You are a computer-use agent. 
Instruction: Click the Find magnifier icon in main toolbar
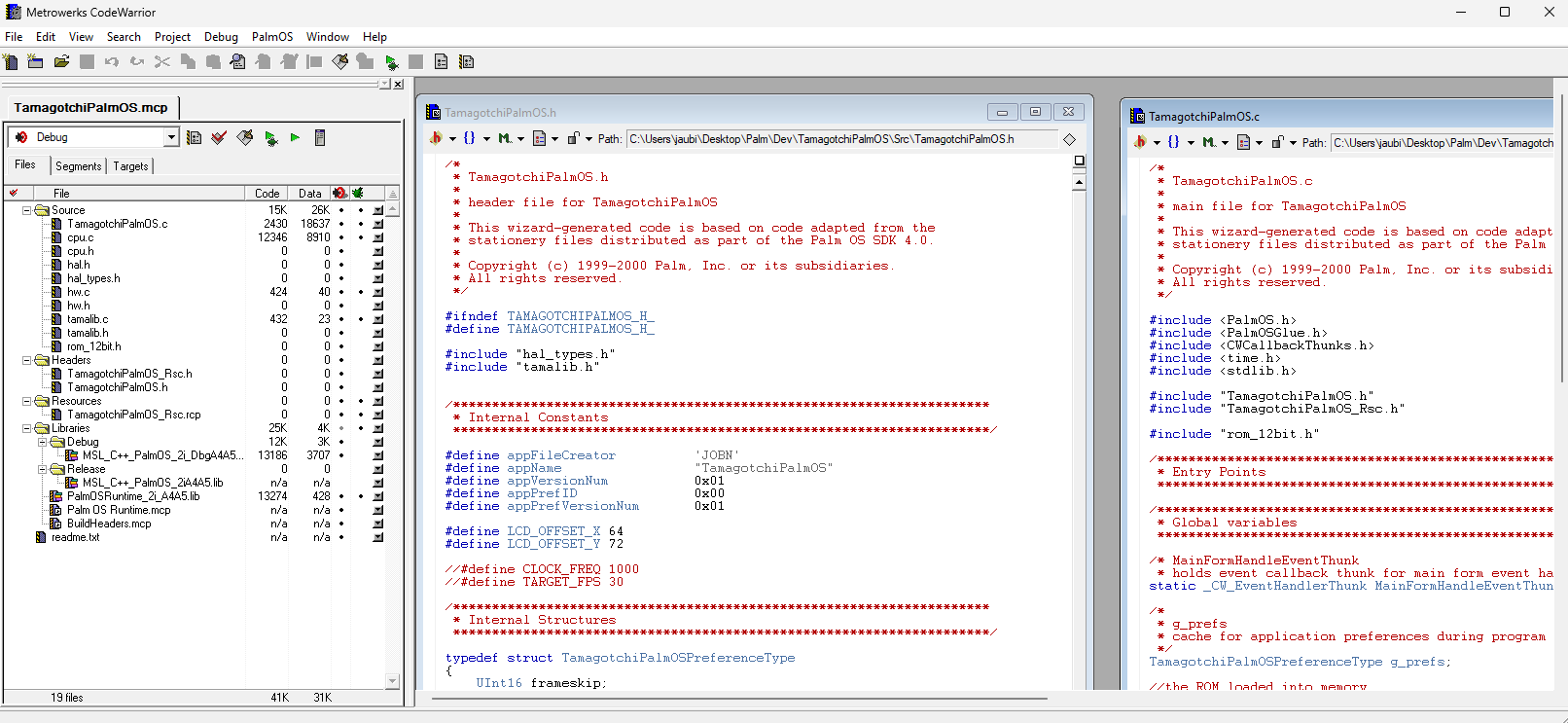(x=238, y=61)
